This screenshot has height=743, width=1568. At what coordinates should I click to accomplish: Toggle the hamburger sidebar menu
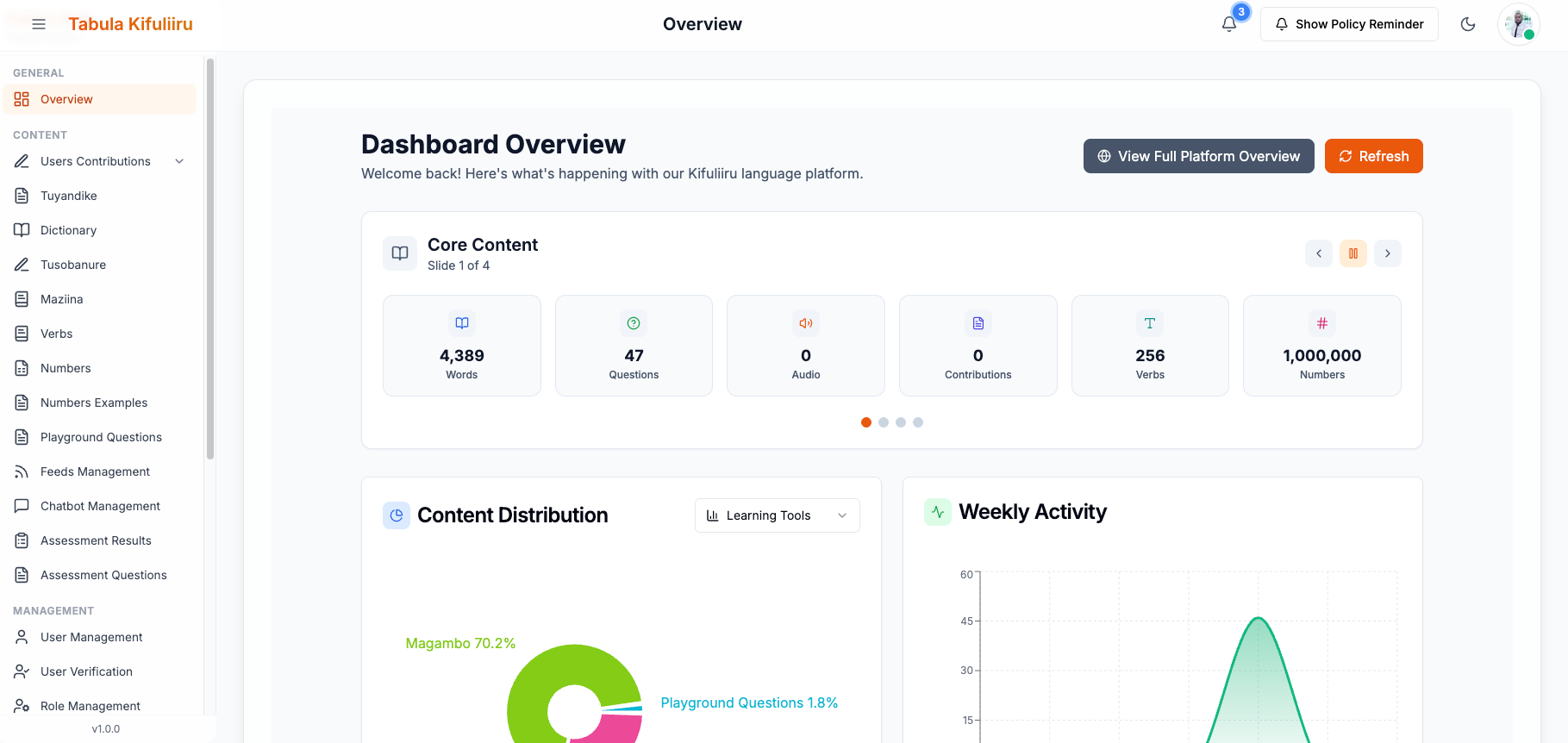[x=39, y=24]
